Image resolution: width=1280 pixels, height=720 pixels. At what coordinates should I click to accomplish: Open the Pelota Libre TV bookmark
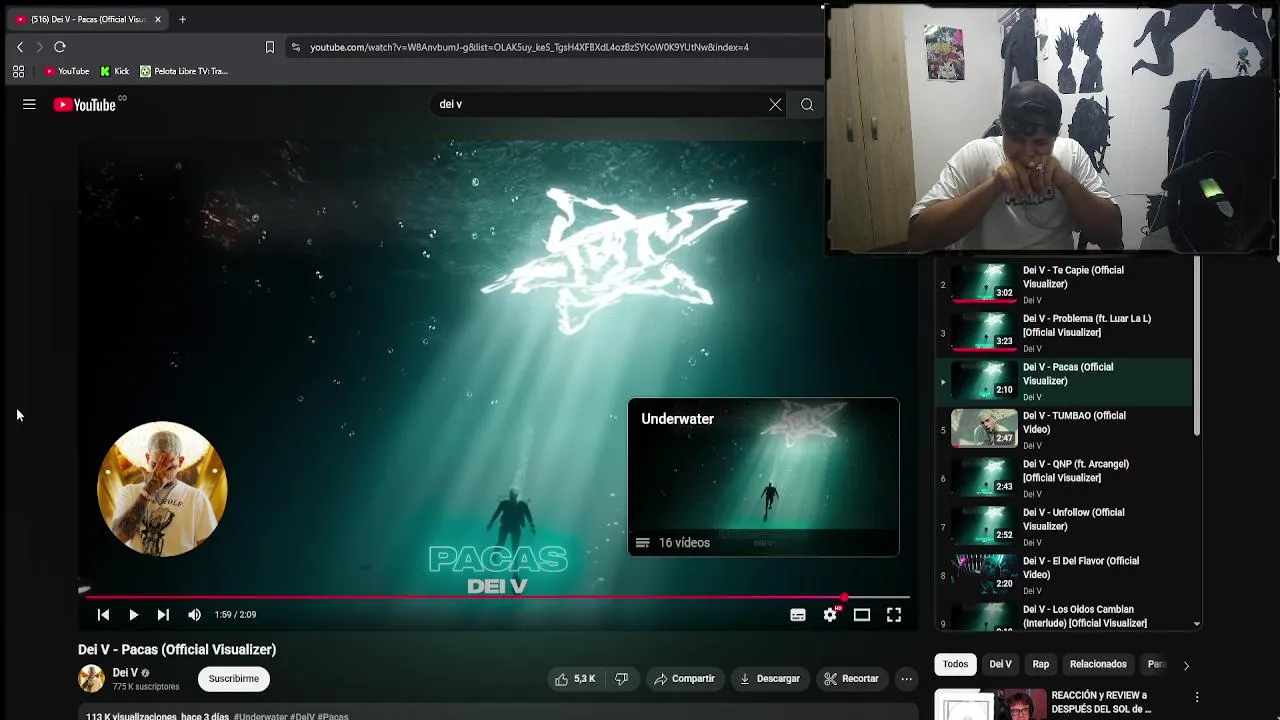[x=184, y=71]
